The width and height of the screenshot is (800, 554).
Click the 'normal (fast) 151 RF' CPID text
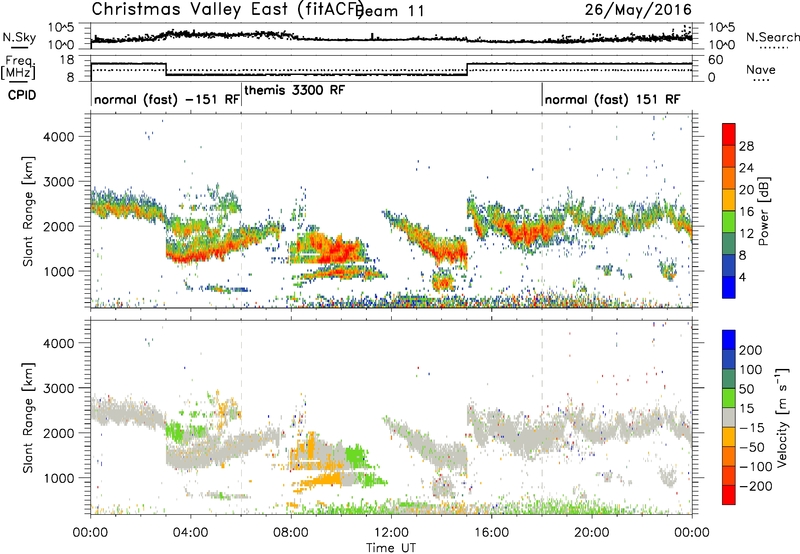point(612,99)
